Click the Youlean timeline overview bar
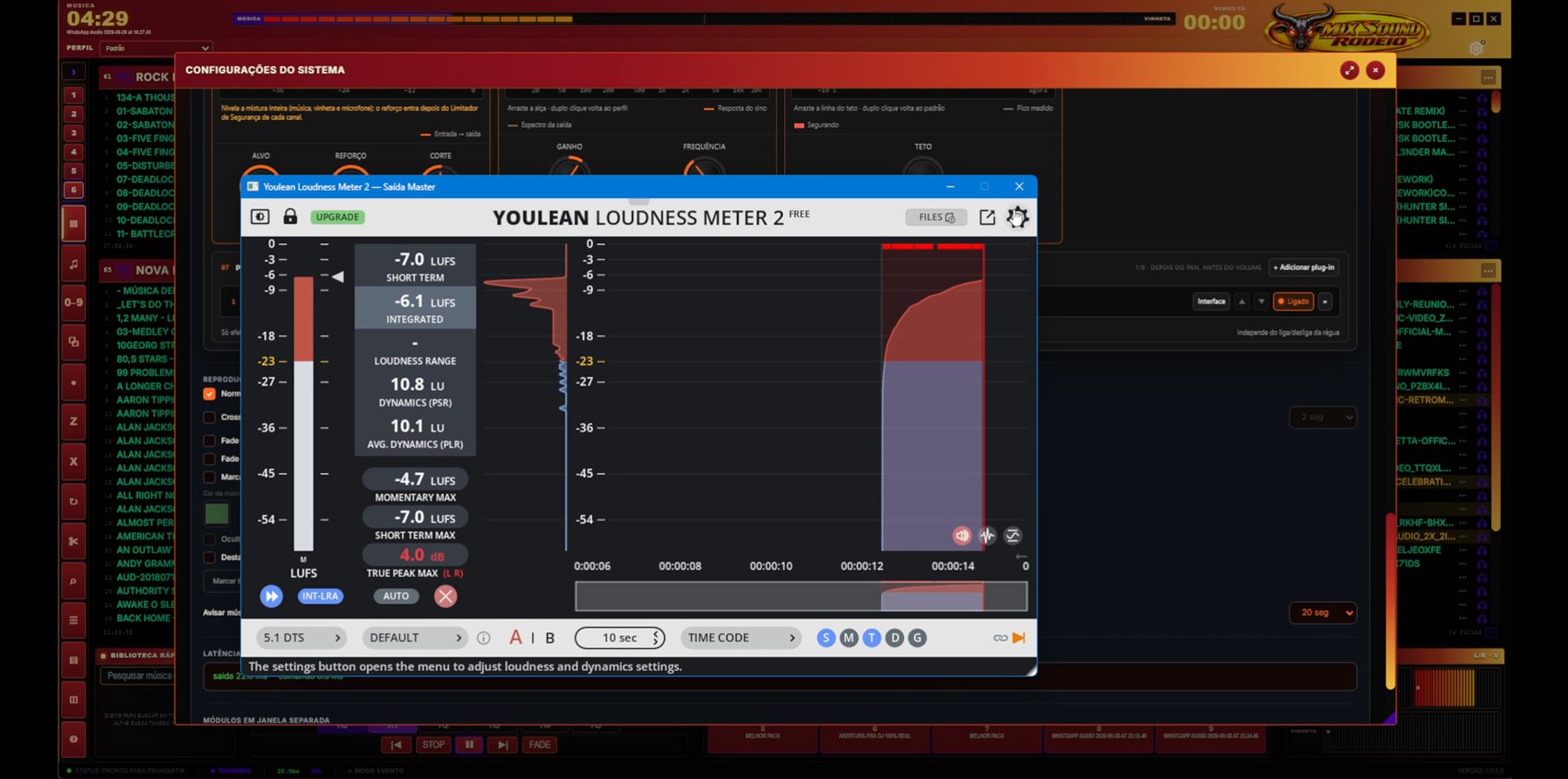The width and height of the screenshot is (1568, 779). [x=801, y=596]
